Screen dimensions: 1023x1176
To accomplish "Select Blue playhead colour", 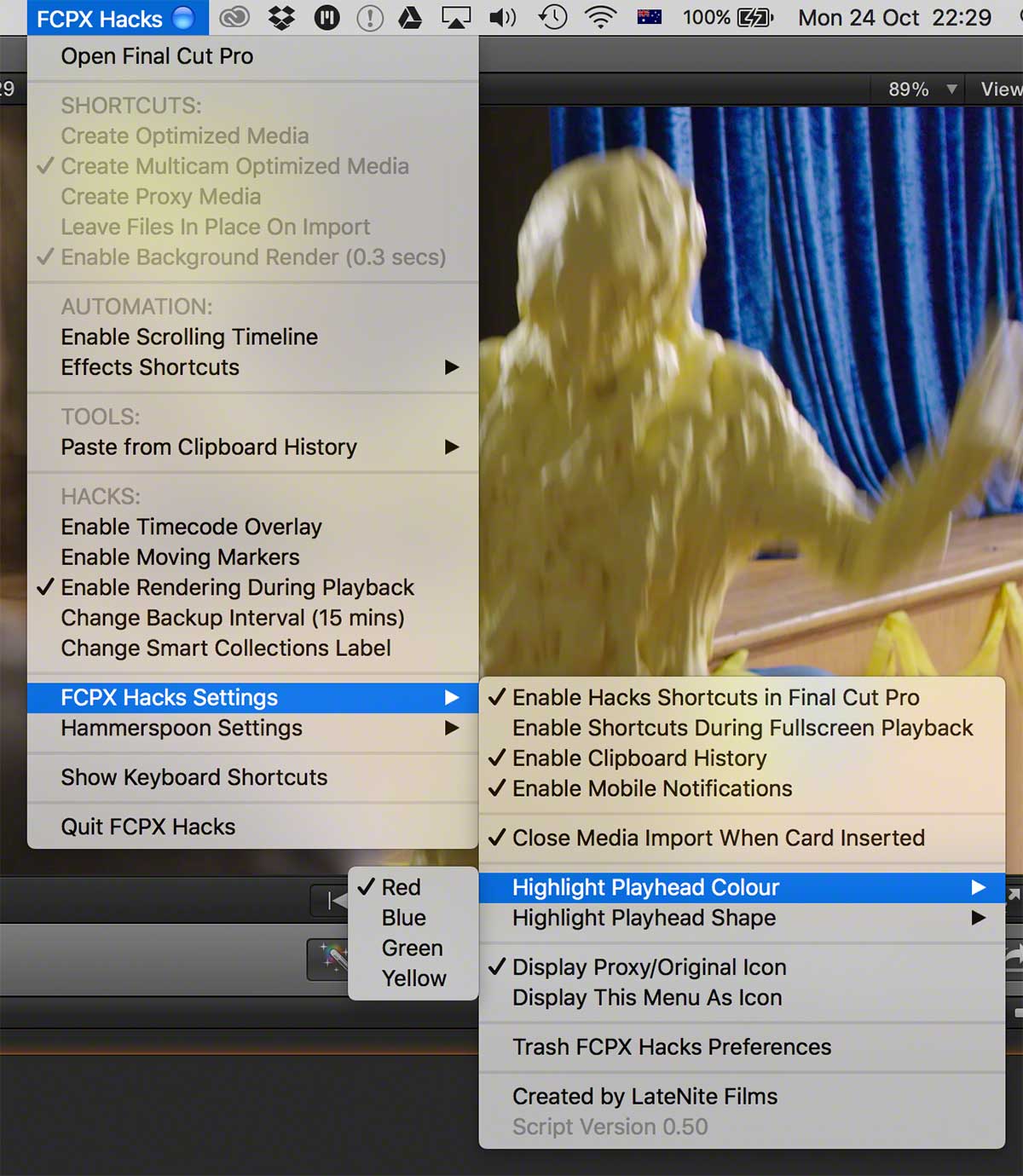I will (x=413, y=919).
